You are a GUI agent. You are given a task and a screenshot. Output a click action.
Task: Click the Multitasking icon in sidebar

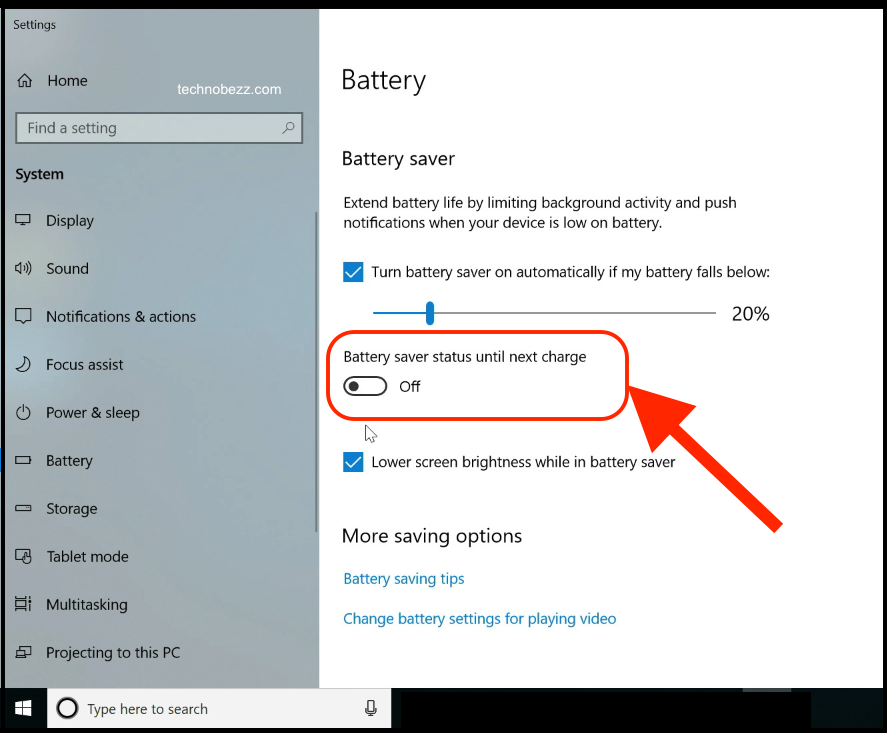pos(23,604)
